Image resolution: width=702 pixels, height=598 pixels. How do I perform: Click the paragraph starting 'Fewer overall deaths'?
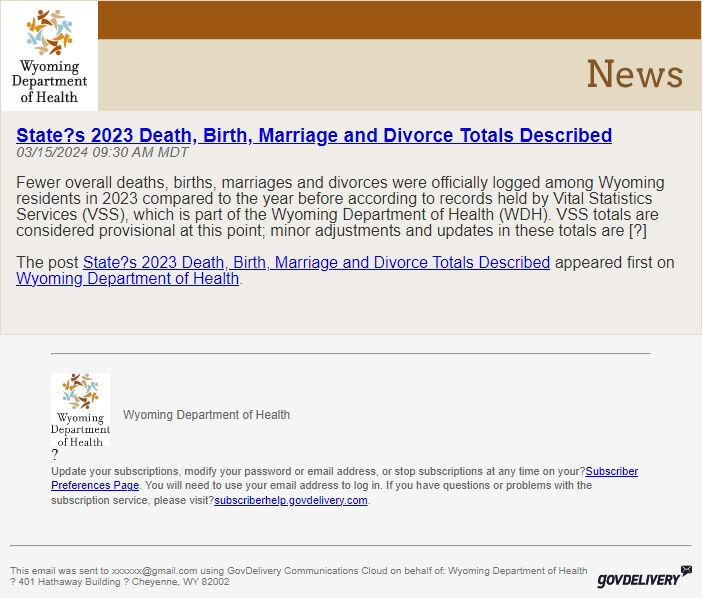click(x=340, y=206)
